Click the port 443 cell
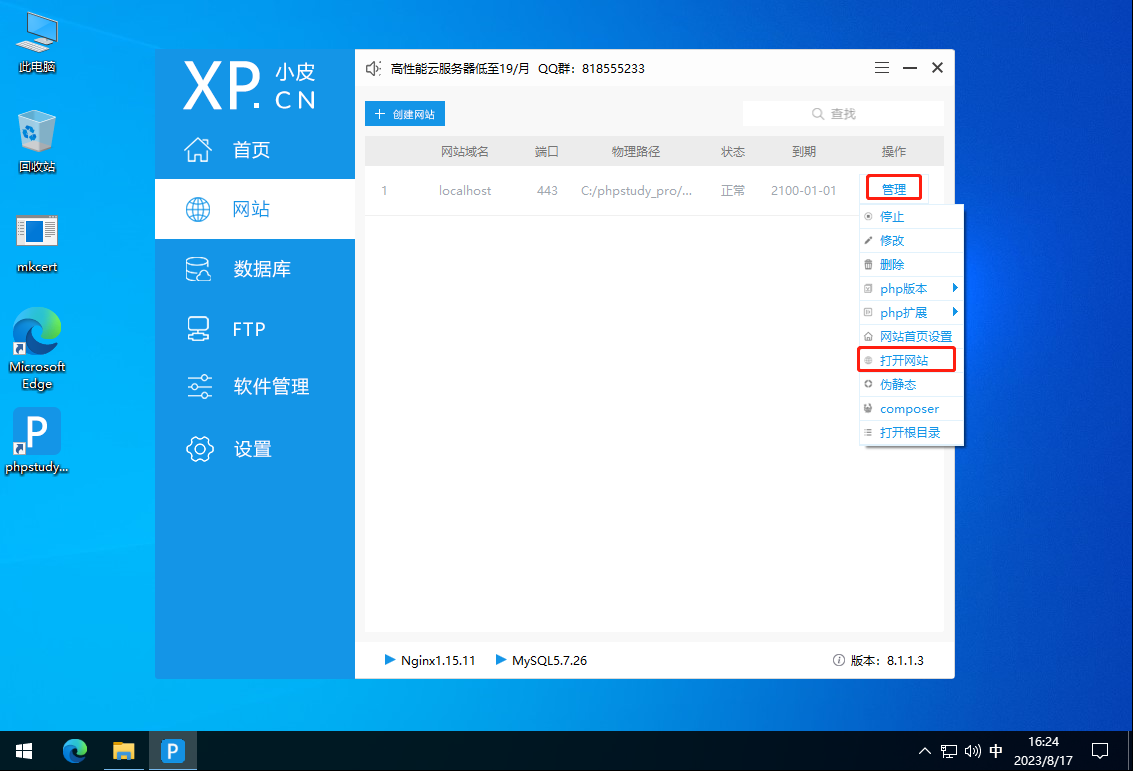1133x771 pixels. point(547,190)
